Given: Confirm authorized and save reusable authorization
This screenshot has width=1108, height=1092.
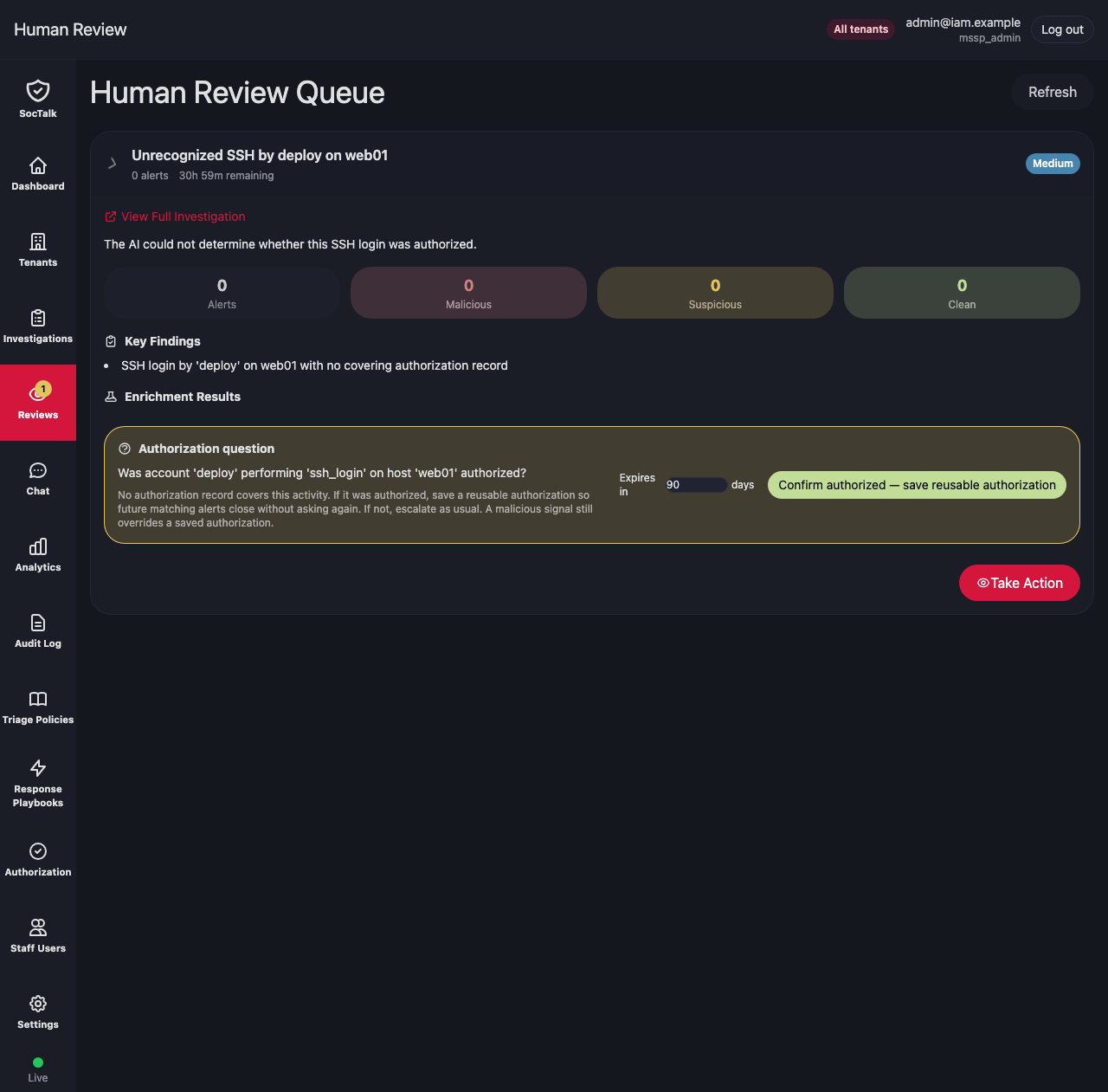Looking at the screenshot, I should tap(917, 485).
